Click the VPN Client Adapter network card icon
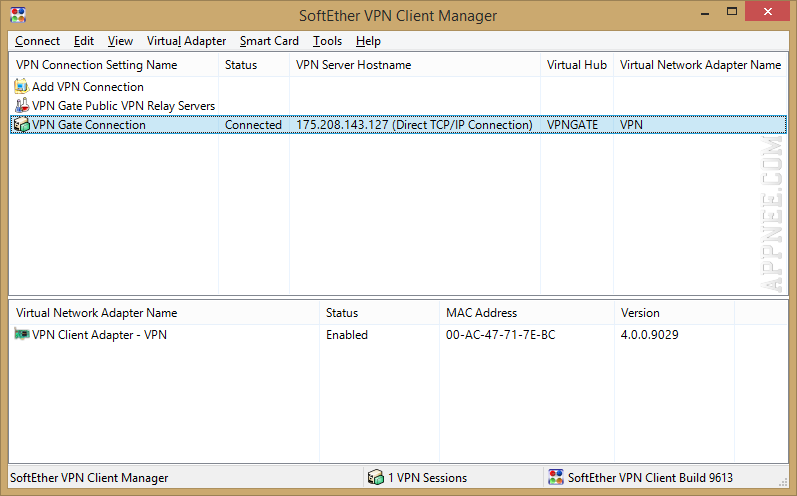 [21, 334]
